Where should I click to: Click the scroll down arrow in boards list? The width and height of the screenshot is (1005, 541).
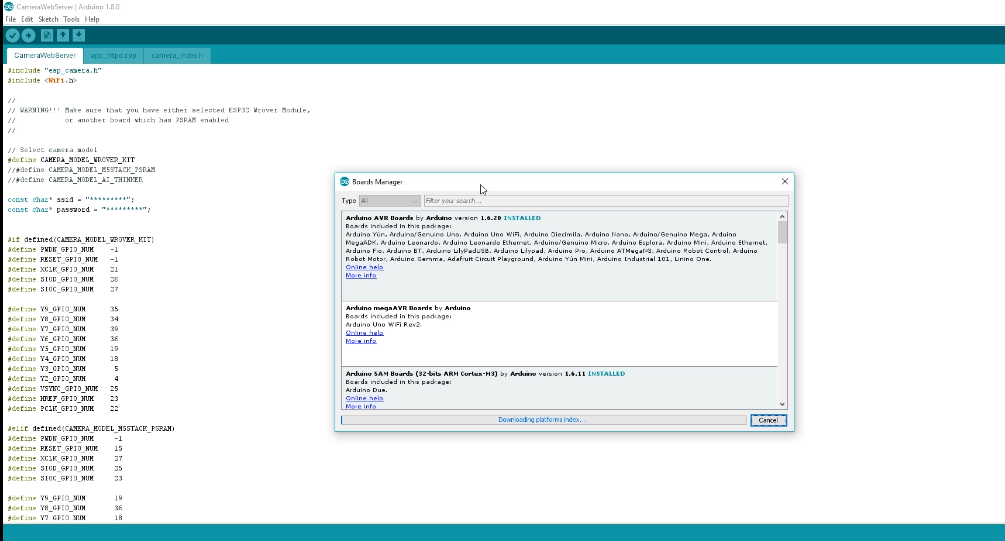tap(783, 404)
